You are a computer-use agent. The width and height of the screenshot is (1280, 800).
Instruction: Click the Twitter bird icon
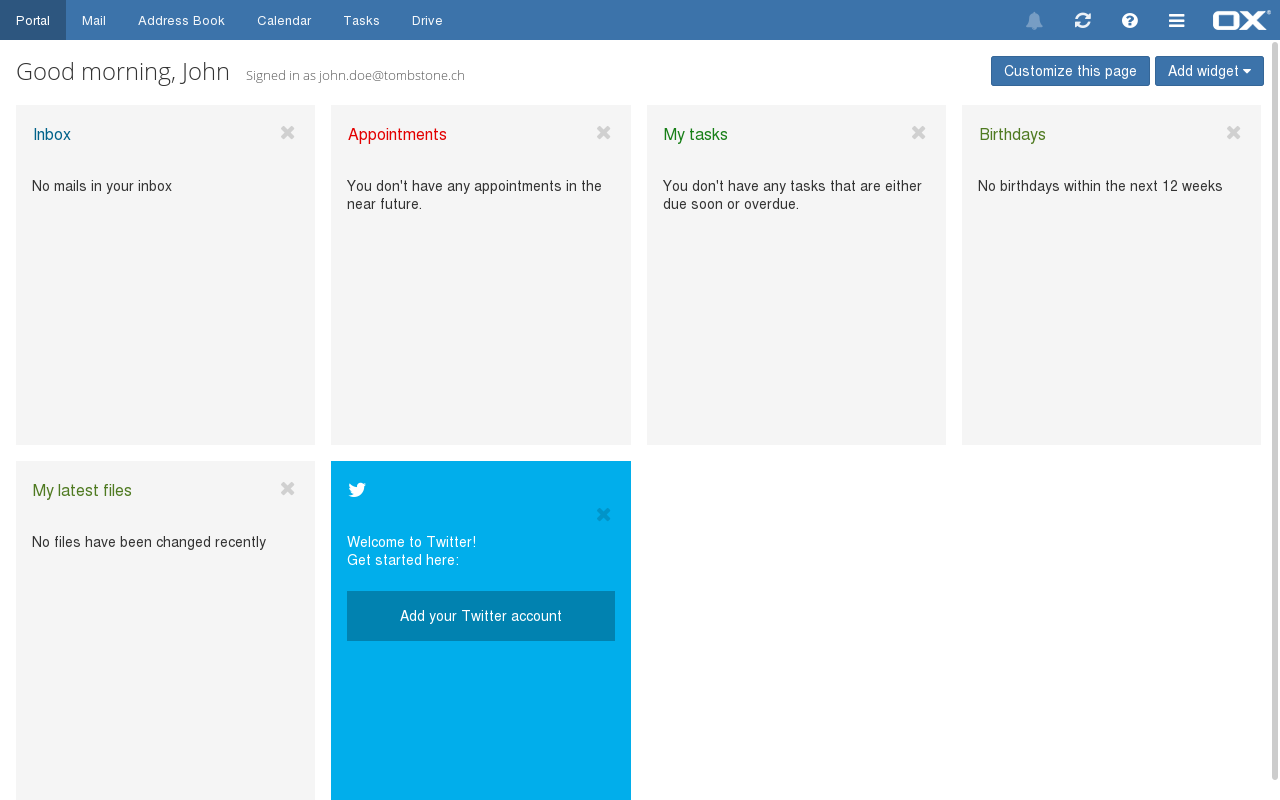[357, 489]
